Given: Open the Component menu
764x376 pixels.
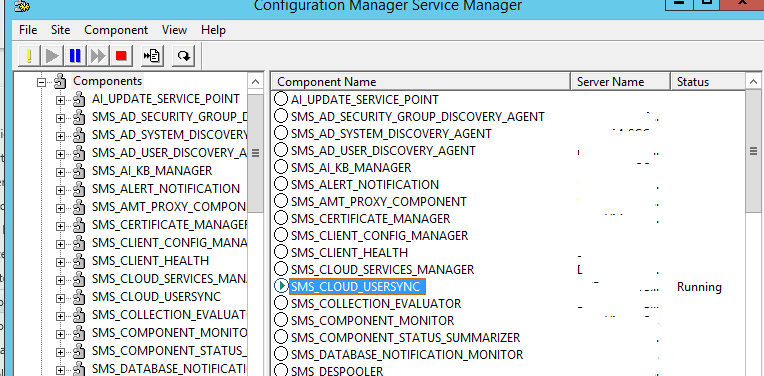Looking at the screenshot, I should click(x=116, y=30).
